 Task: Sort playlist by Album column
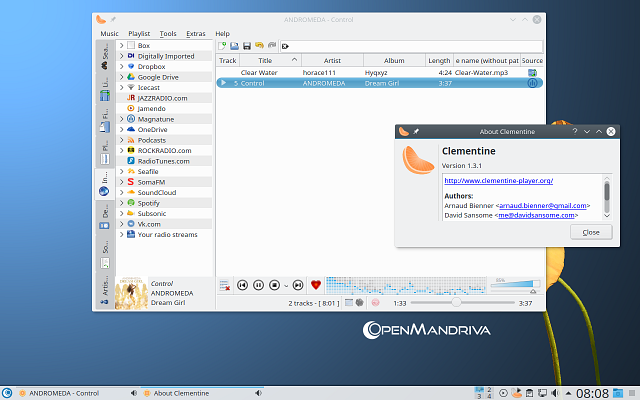(394, 60)
